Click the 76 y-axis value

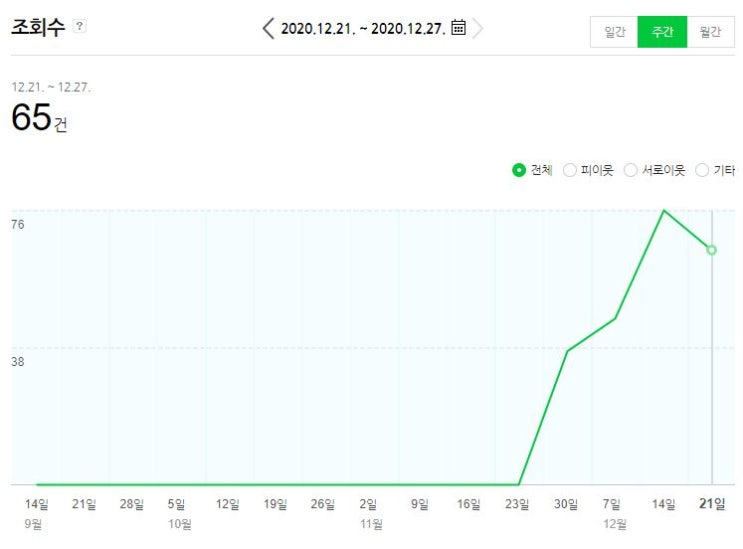18,225
